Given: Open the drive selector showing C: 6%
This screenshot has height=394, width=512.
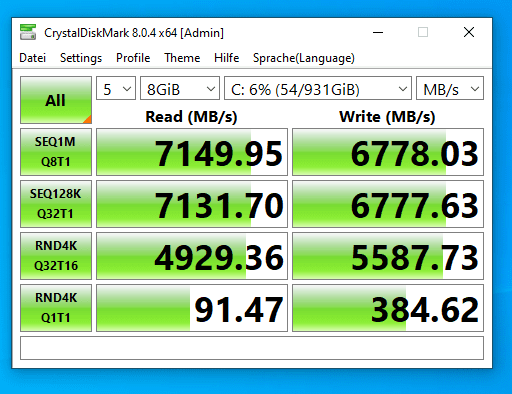Looking at the screenshot, I should 318,88.
